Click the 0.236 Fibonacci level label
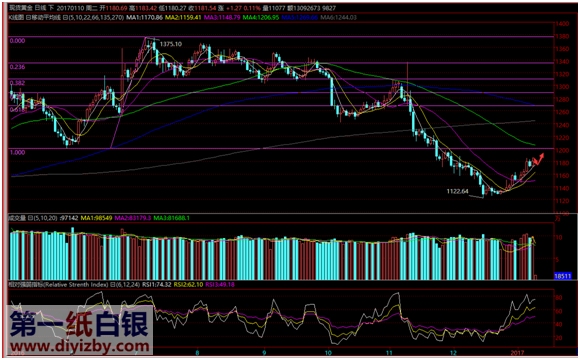Screen dimensions: 580x360 point(17,67)
